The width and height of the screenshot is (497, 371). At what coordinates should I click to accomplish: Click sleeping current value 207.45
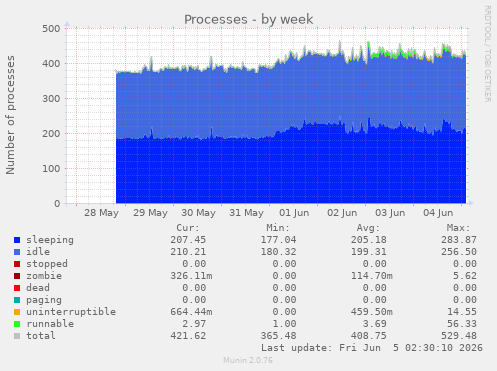(x=188, y=240)
